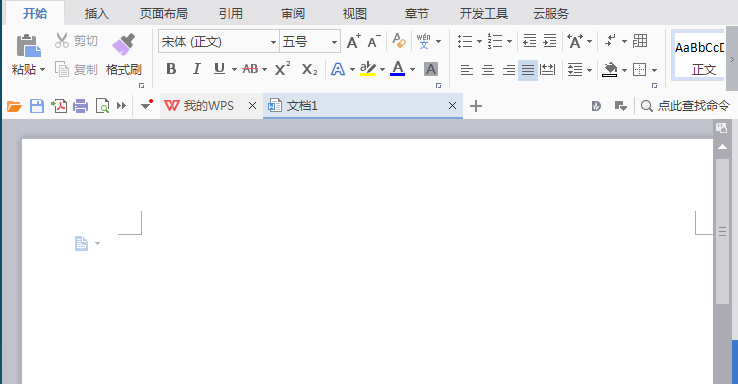Center align the text

coord(488,70)
